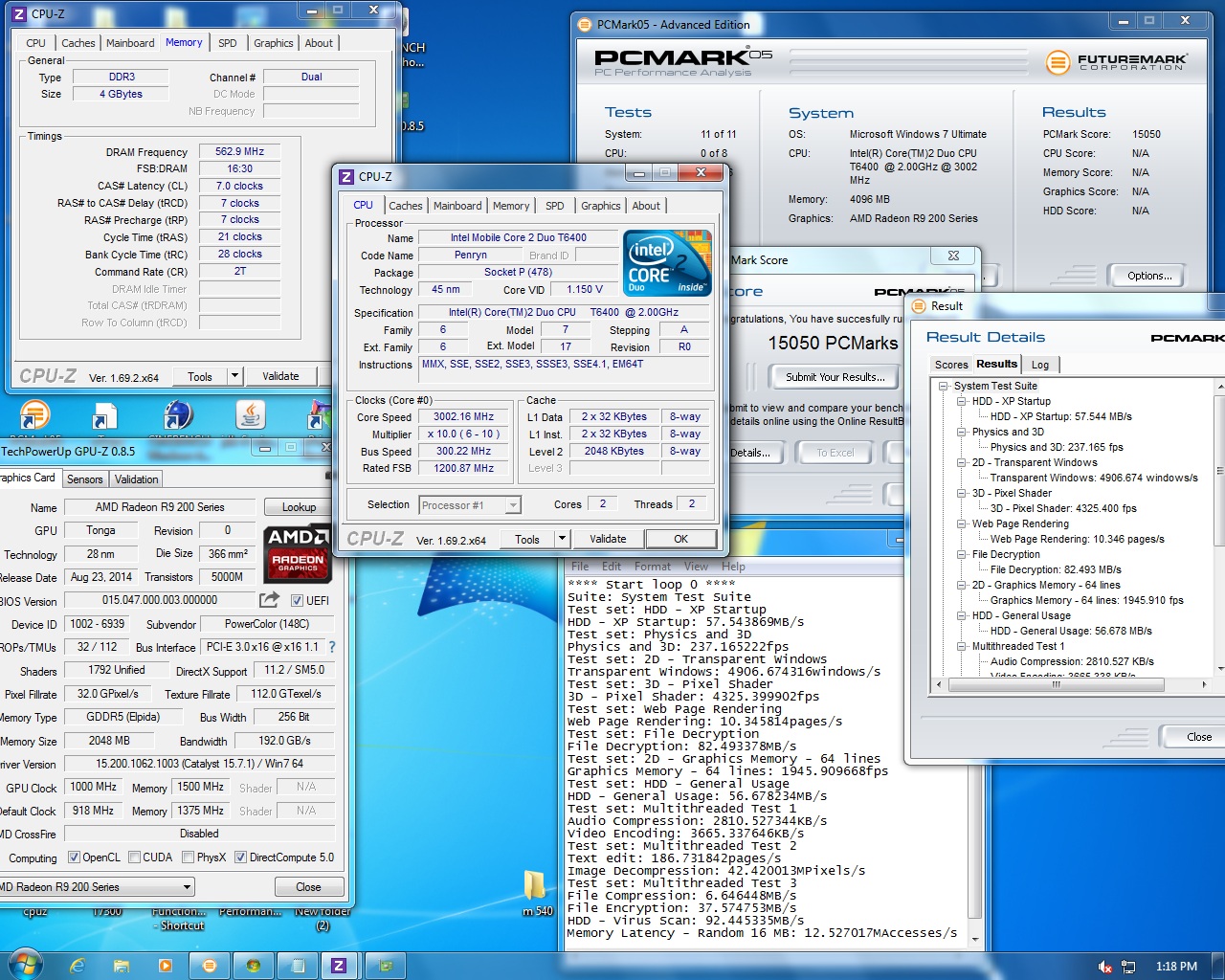The height and width of the screenshot is (980, 1225).
Task: Select 'File Decryption: 82.493 MB/s' result row
Action: point(1056,569)
